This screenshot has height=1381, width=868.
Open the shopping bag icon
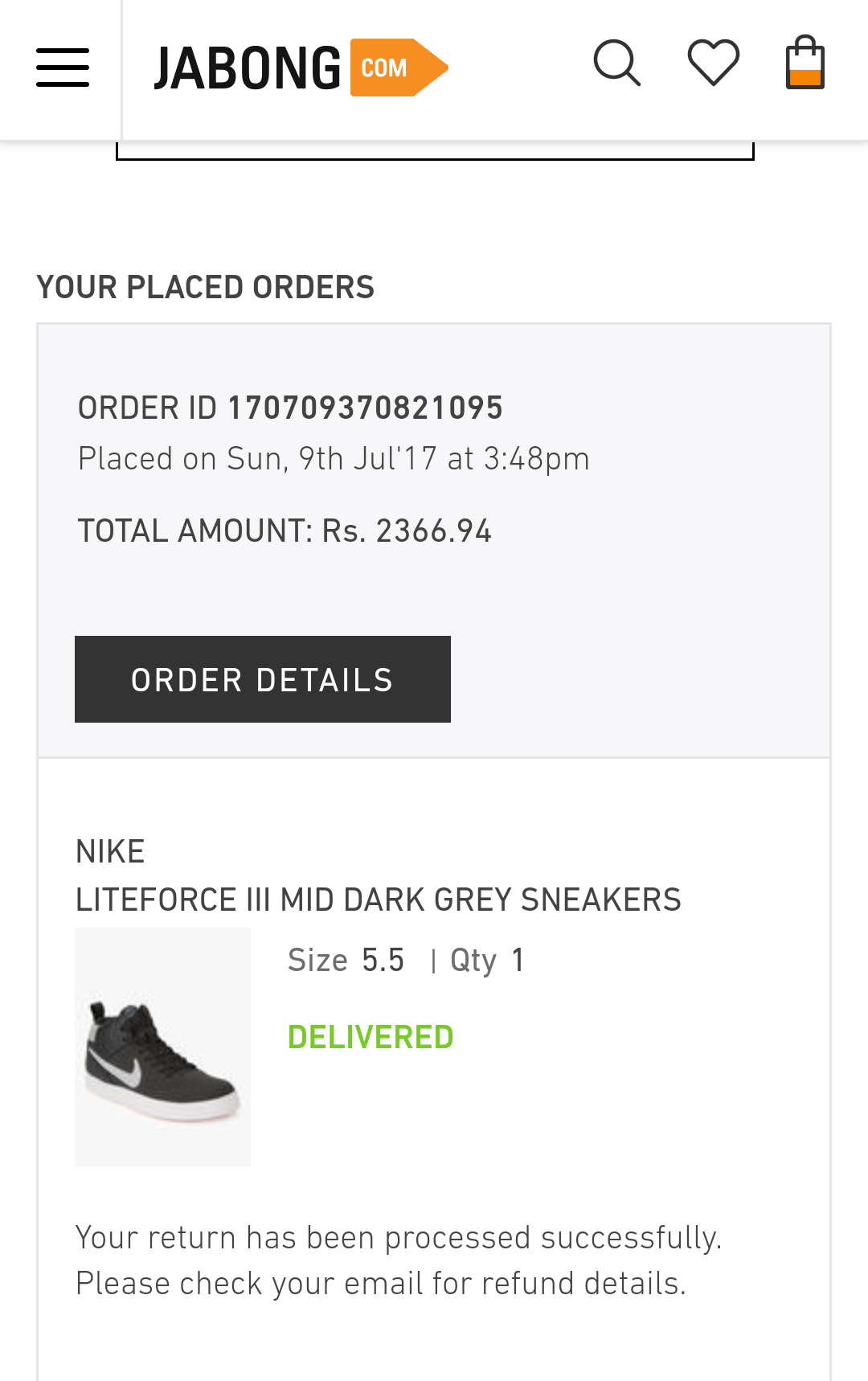point(805,62)
